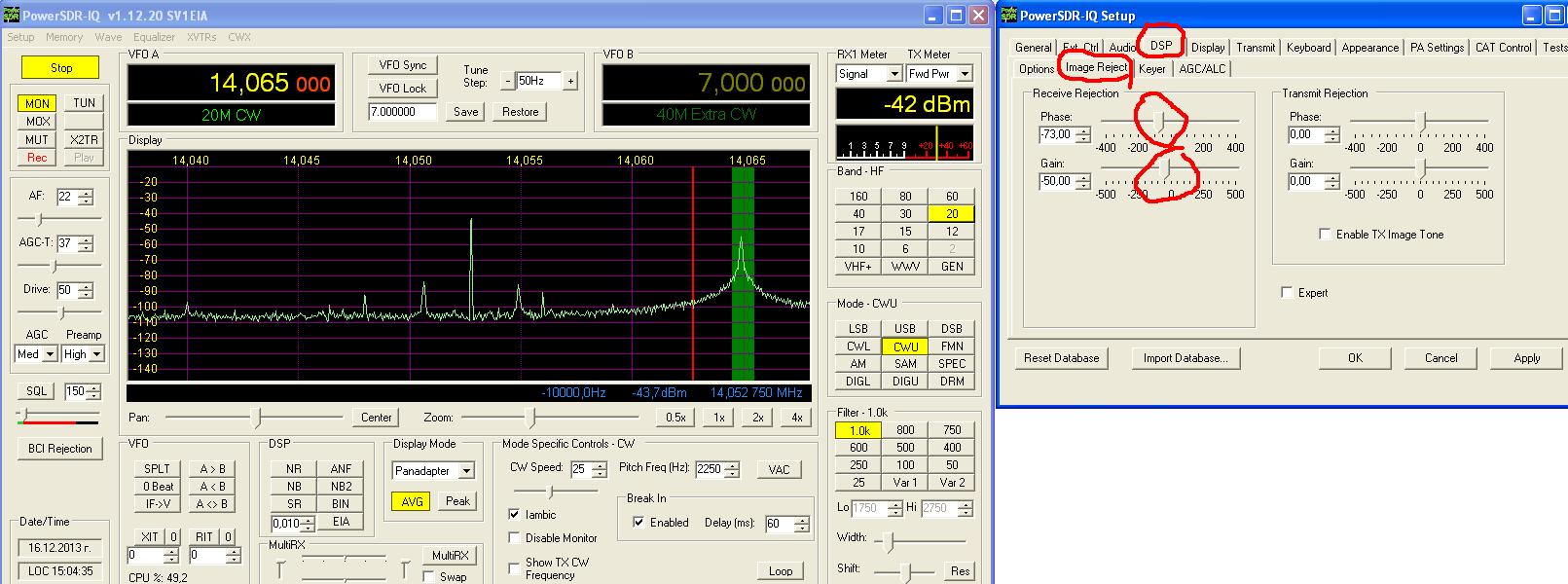
Task: Enable TX Image Tone checkbox
Action: 1325,235
